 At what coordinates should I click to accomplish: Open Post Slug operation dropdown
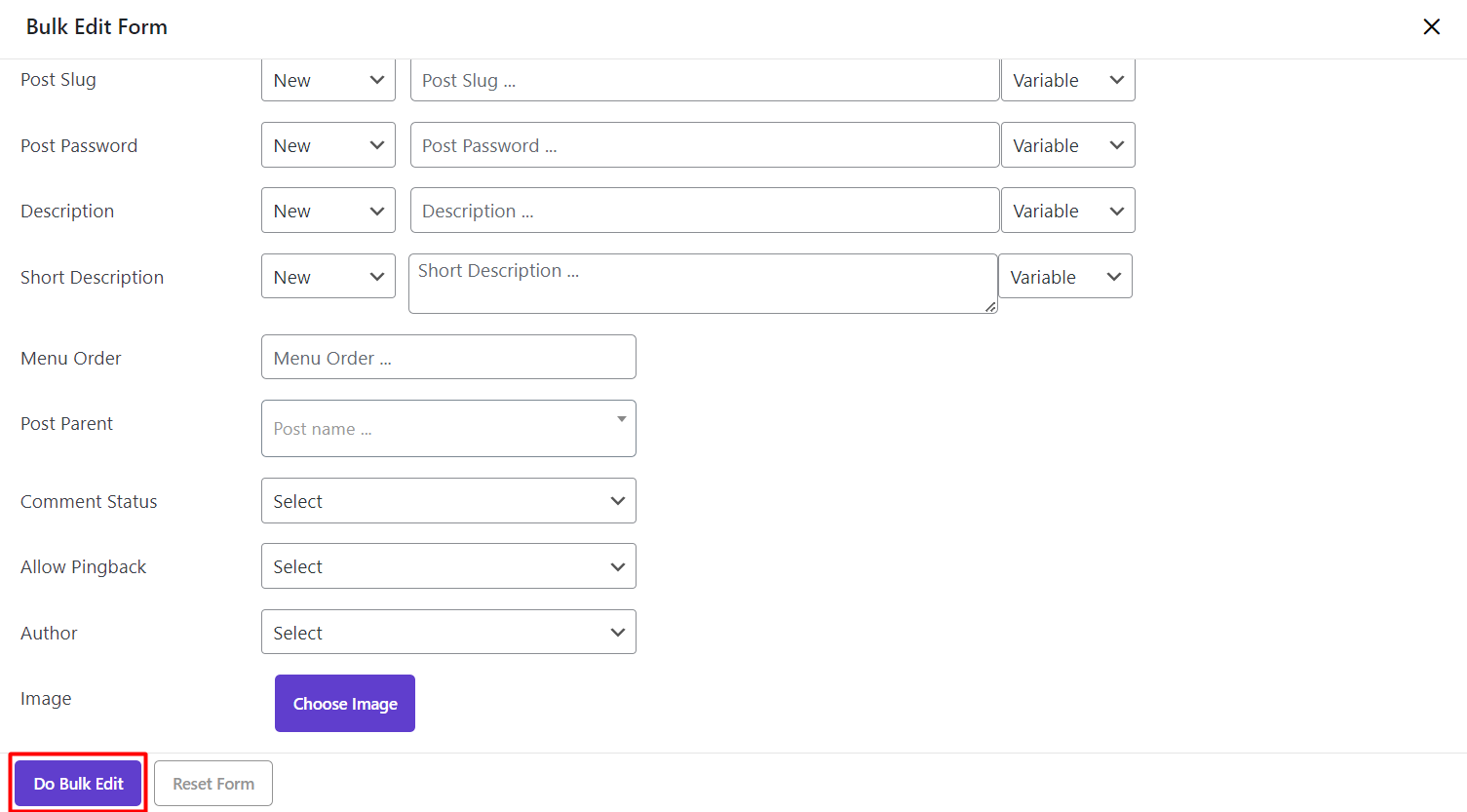(328, 80)
